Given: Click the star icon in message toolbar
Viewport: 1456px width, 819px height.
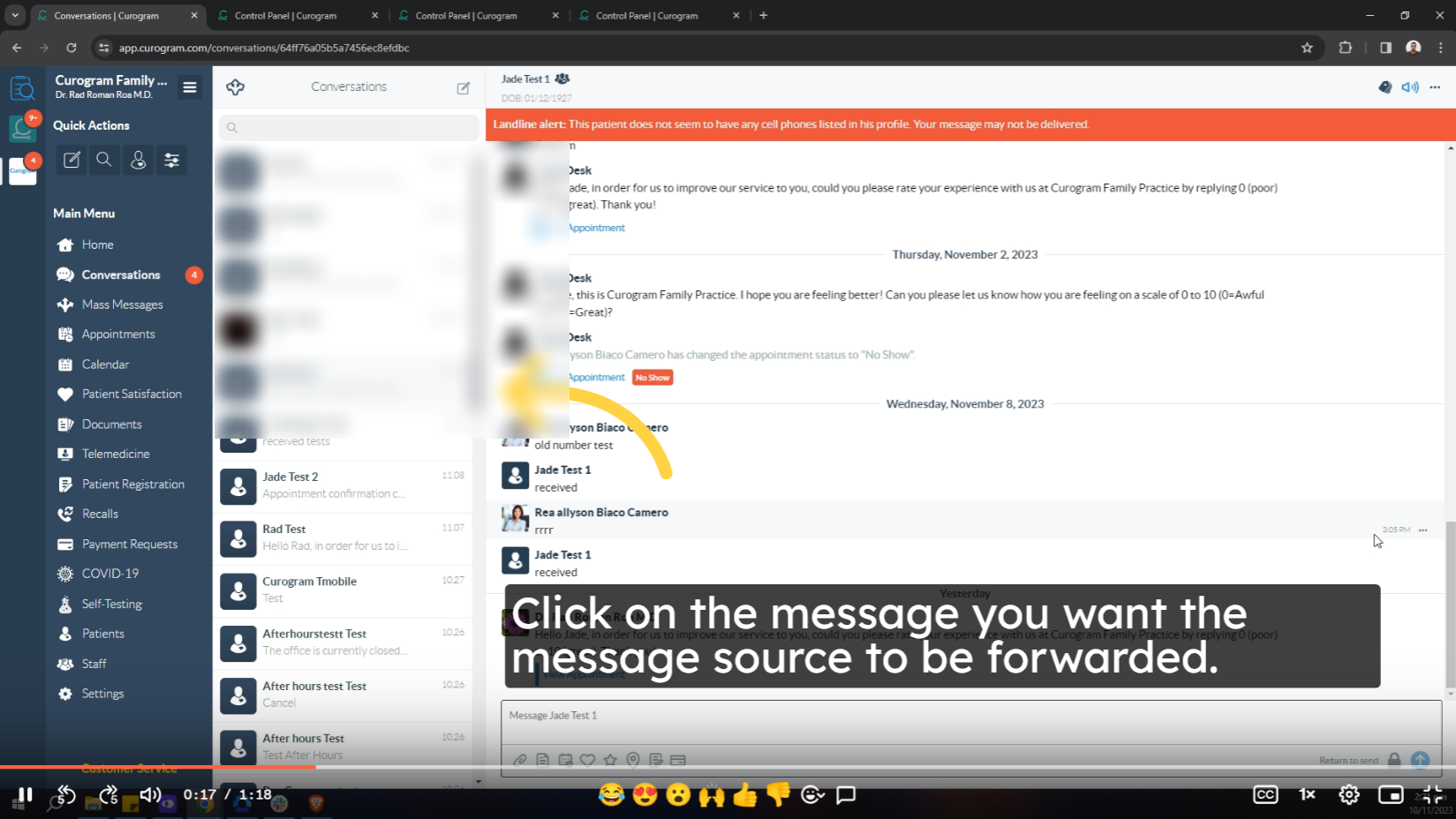Looking at the screenshot, I should click(x=610, y=760).
